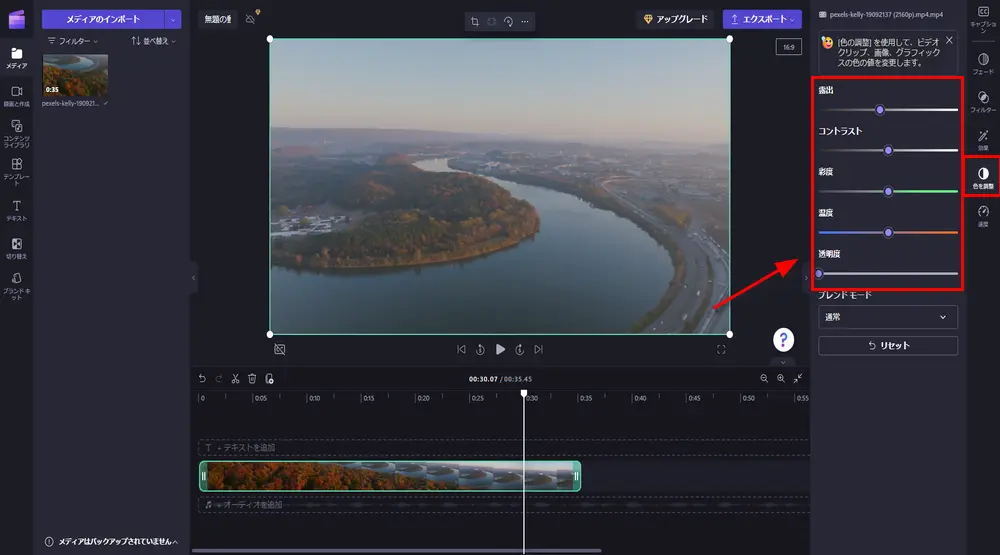Split the clip with the scissors tool
1000x555 pixels.
(235, 379)
